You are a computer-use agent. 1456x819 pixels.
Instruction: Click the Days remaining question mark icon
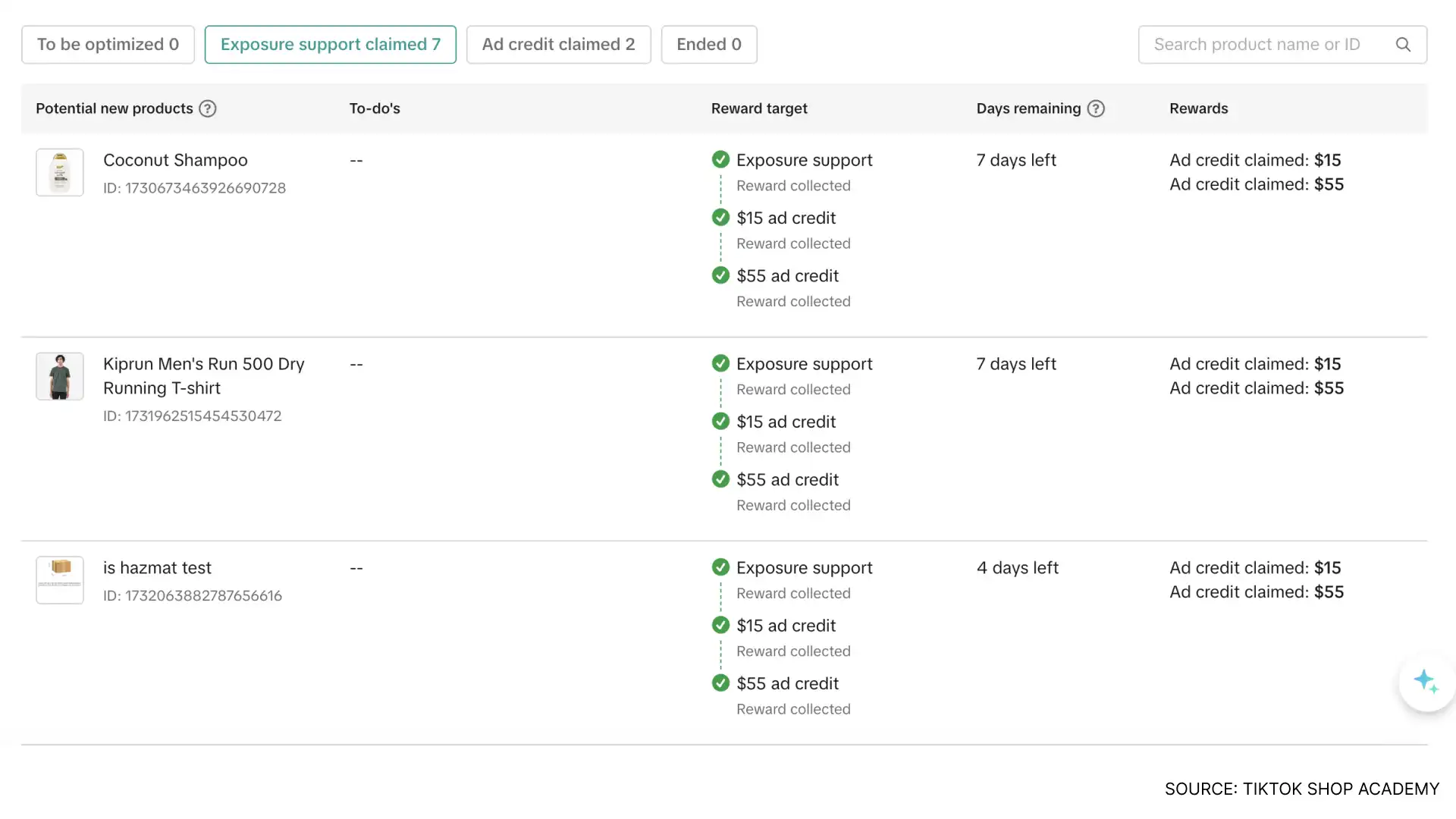point(1097,108)
